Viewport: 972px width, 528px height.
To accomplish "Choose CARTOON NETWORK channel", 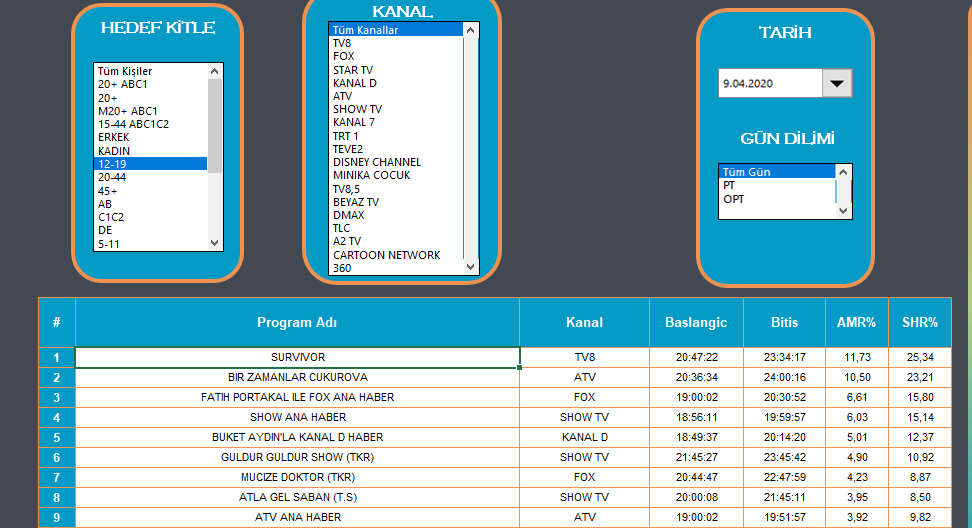I will [x=386, y=255].
